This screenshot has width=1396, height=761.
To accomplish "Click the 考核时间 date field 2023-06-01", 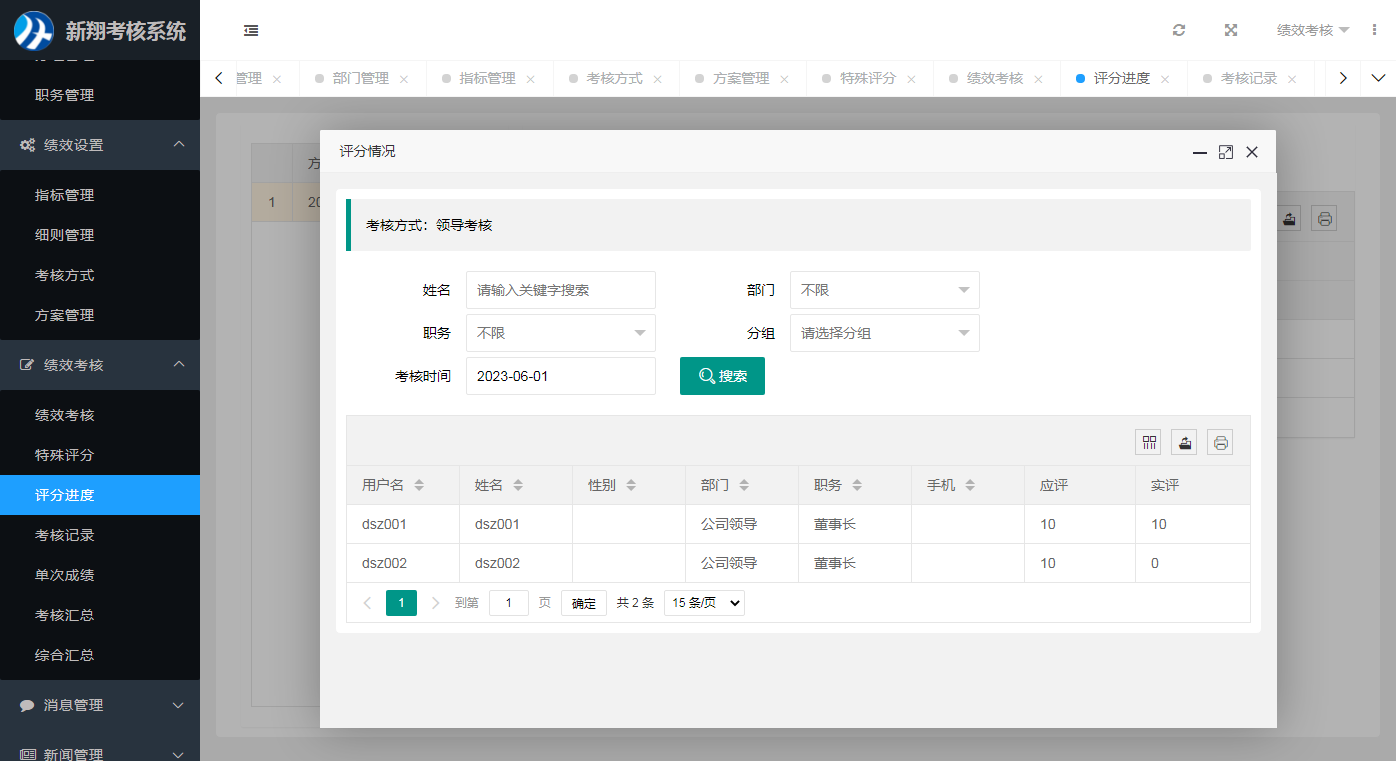I will click(560, 376).
